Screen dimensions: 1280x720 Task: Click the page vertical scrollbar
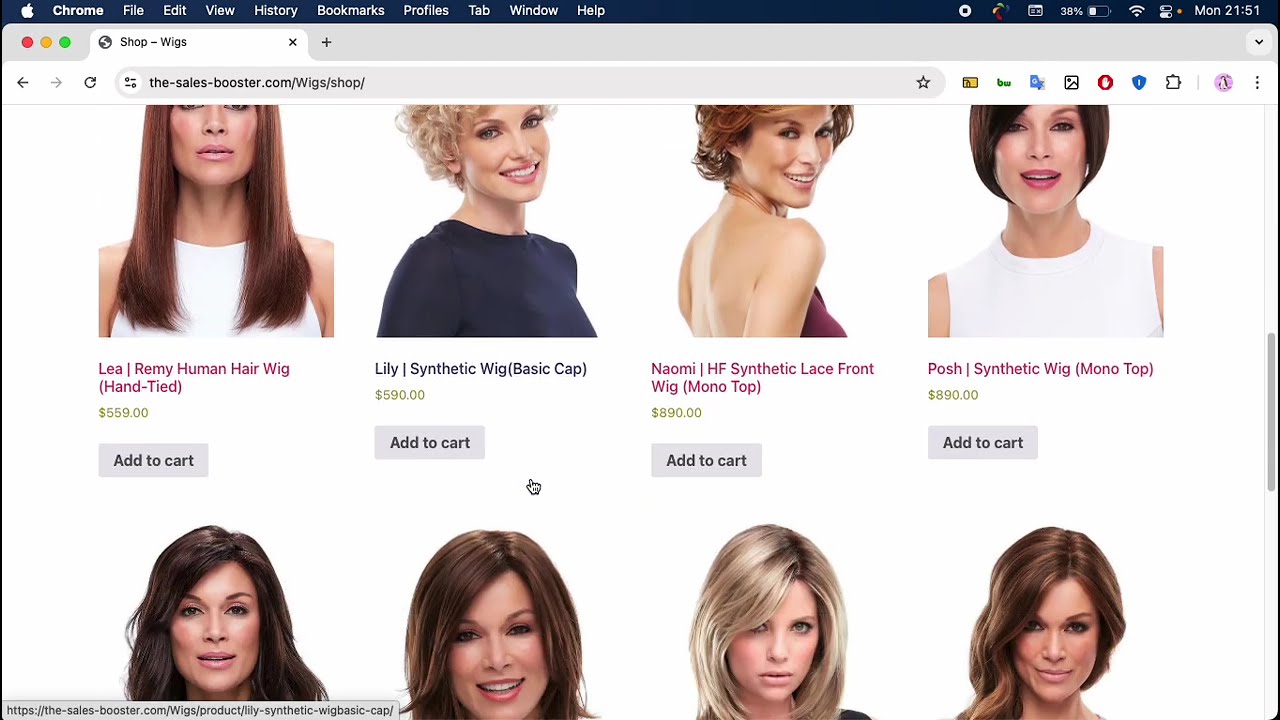click(x=1272, y=412)
